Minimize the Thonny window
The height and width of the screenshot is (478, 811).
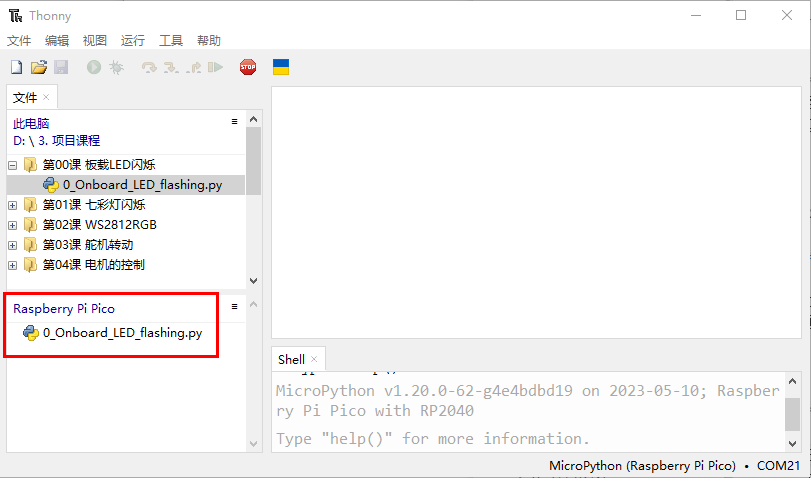click(696, 16)
